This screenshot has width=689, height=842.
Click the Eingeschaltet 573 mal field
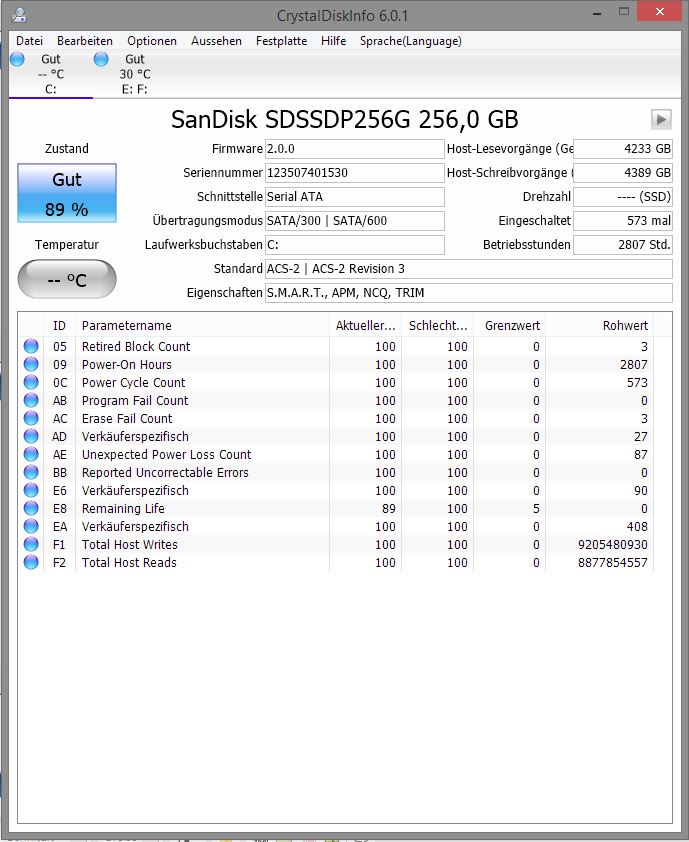[x=622, y=221]
